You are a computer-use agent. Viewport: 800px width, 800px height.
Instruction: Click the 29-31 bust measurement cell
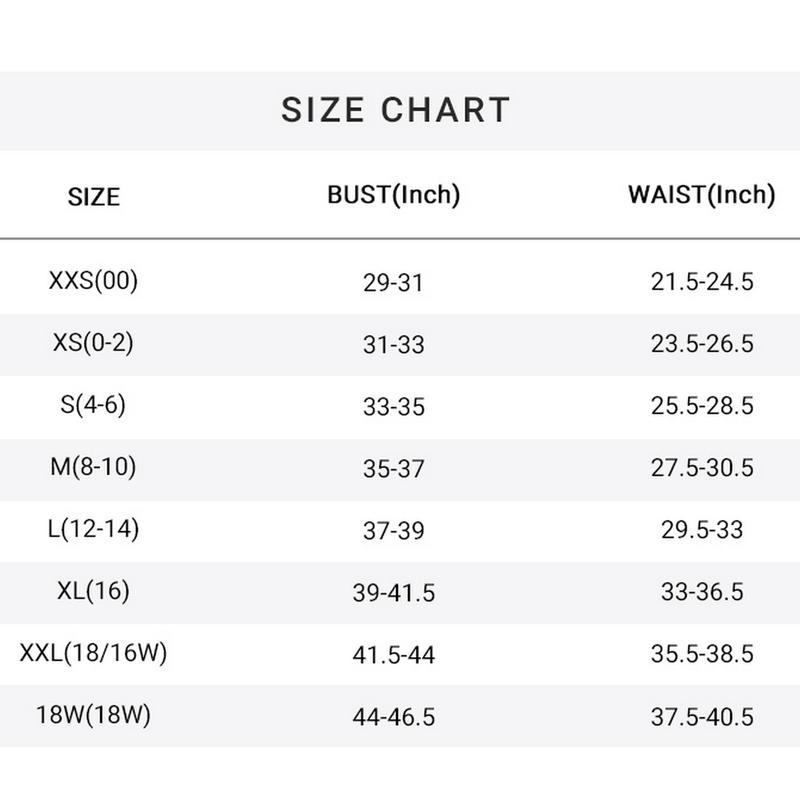(x=393, y=283)
